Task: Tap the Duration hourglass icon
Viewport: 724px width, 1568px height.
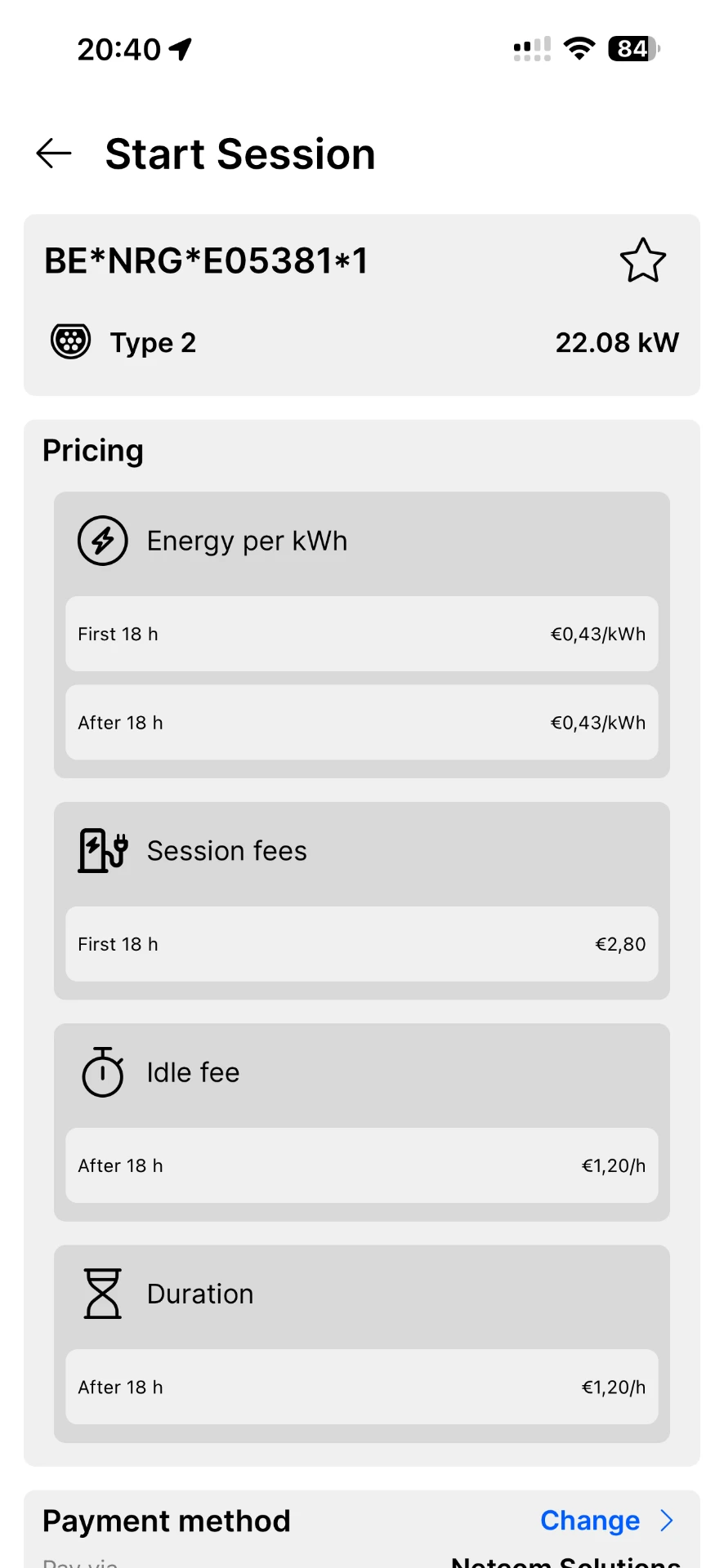Action: (103, 1294)
